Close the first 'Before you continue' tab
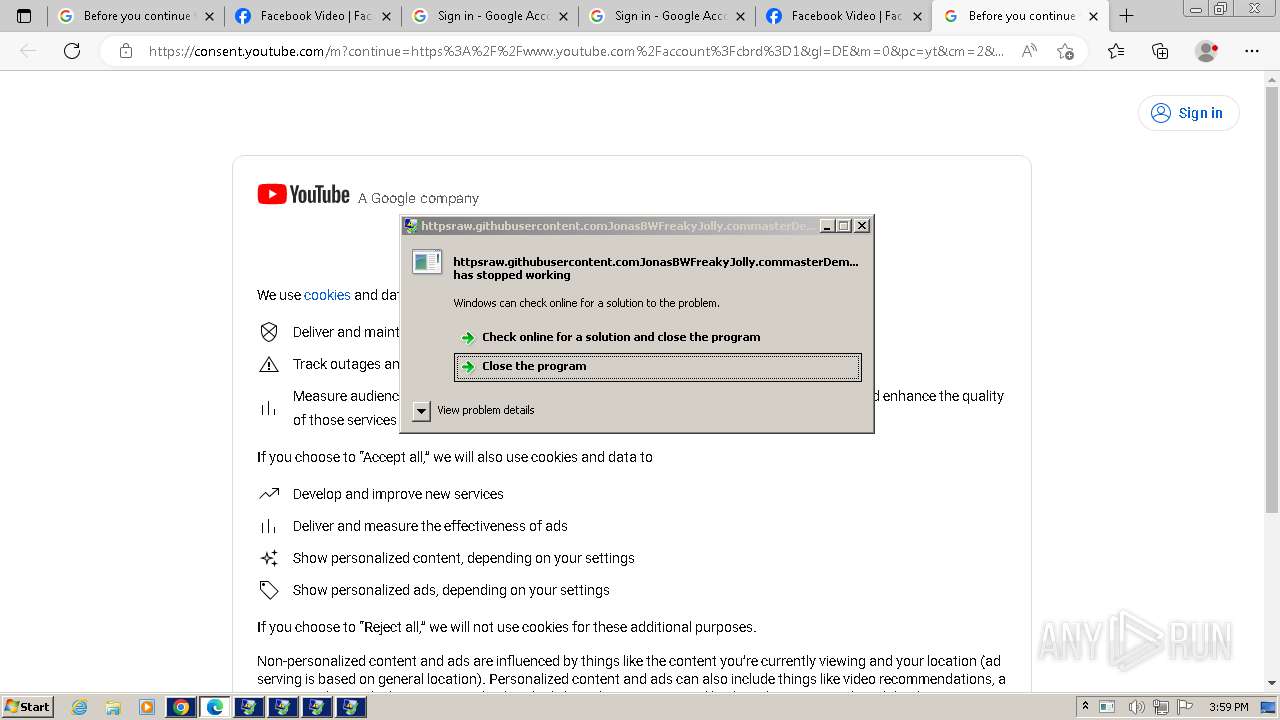The width and height of the screenshot is (1280, 720). point(209,16)
